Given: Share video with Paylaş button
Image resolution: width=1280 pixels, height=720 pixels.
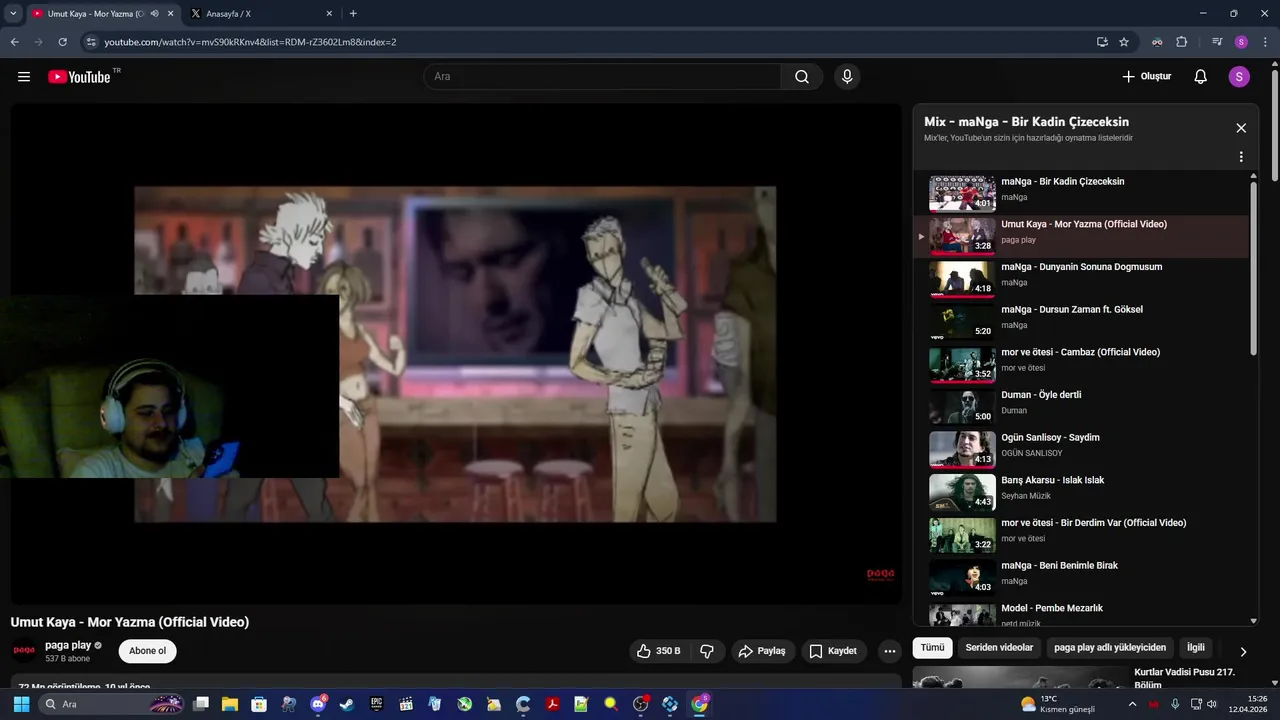Looking at the screenshot, I should [763, 651].
